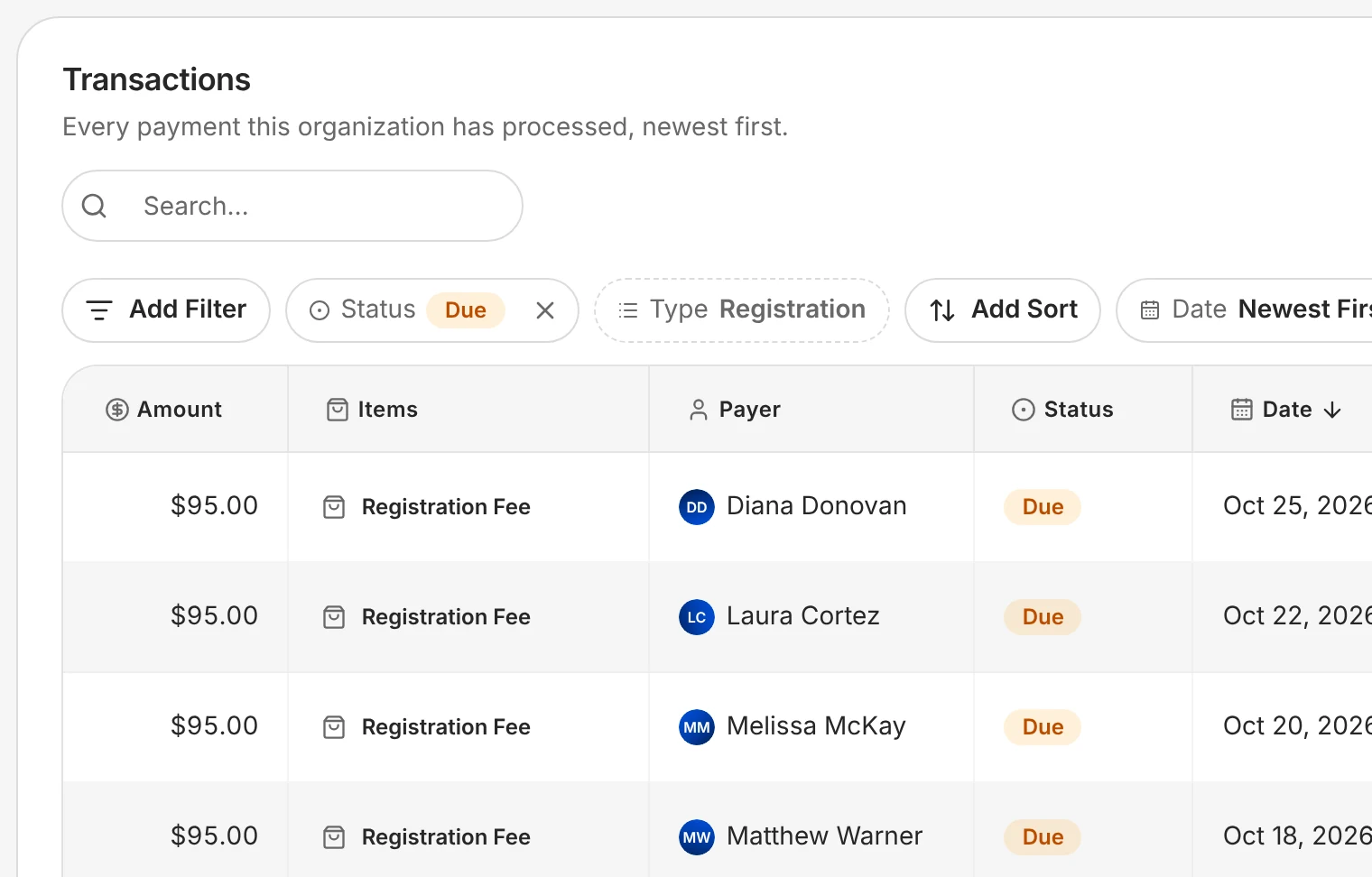Open Diana Donovan's DD avatar
The width and height of the screenshot is (1372, 877).
tap(697, 507)
